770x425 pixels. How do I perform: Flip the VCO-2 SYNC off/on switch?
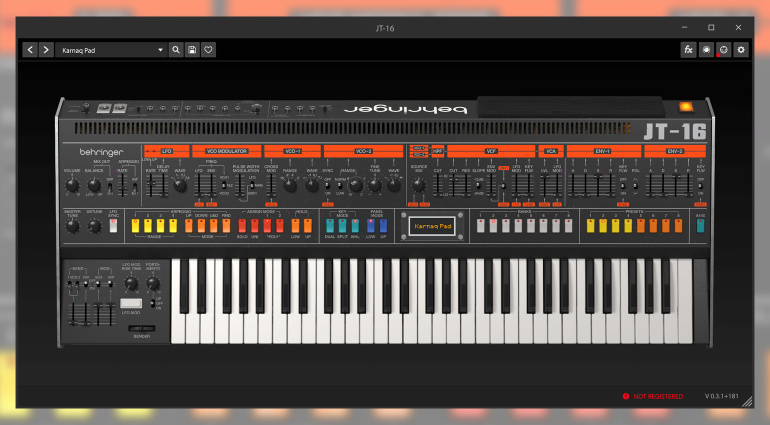pos(328,186)
